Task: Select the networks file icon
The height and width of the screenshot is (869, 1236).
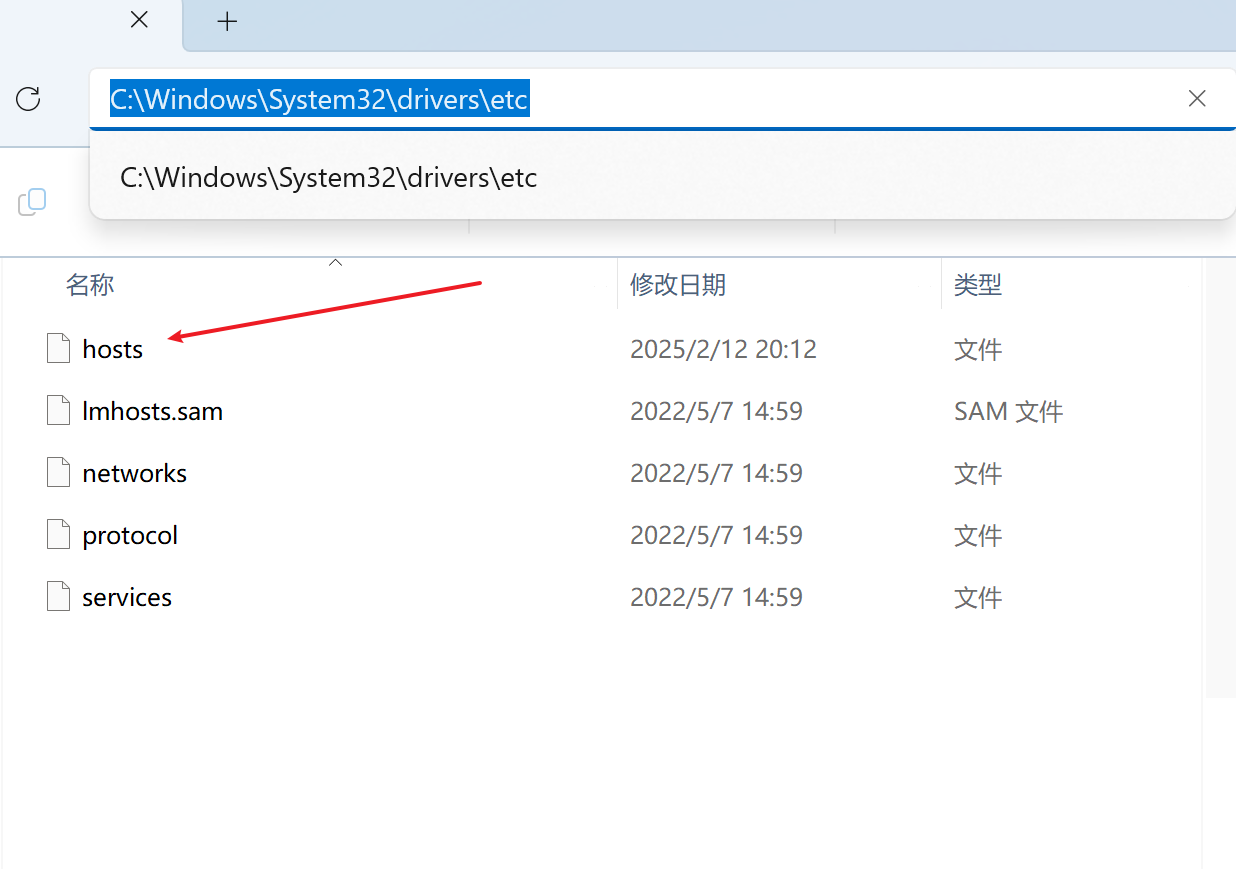Action: [x=59, y=473]
